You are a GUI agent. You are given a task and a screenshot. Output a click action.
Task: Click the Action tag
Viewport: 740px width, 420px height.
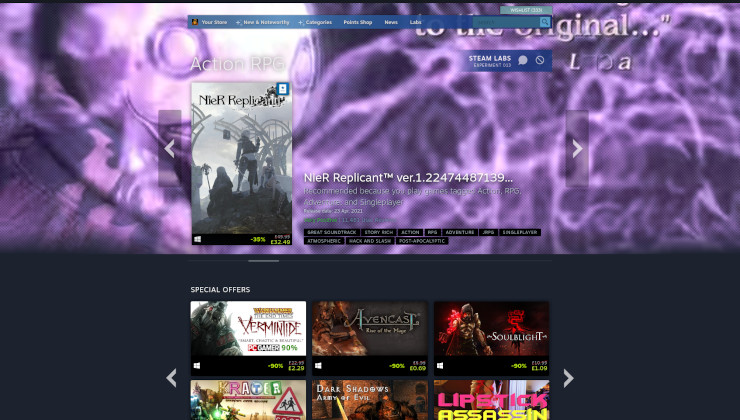[410, 232]
